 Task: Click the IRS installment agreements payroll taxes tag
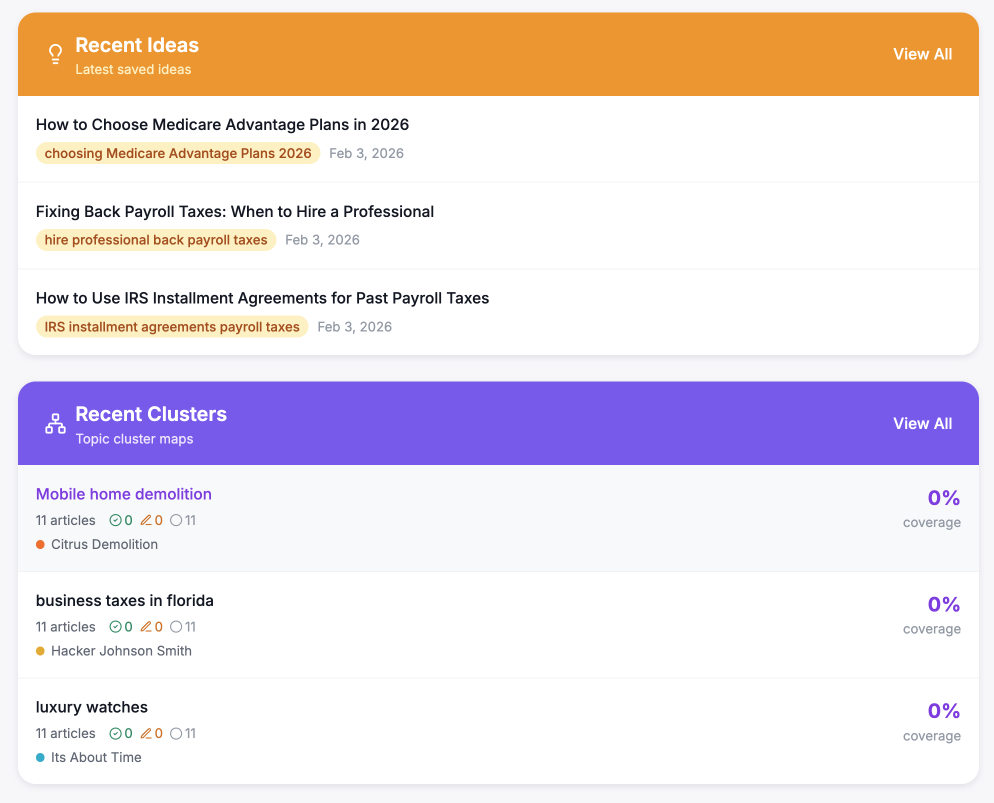[171, 327]
